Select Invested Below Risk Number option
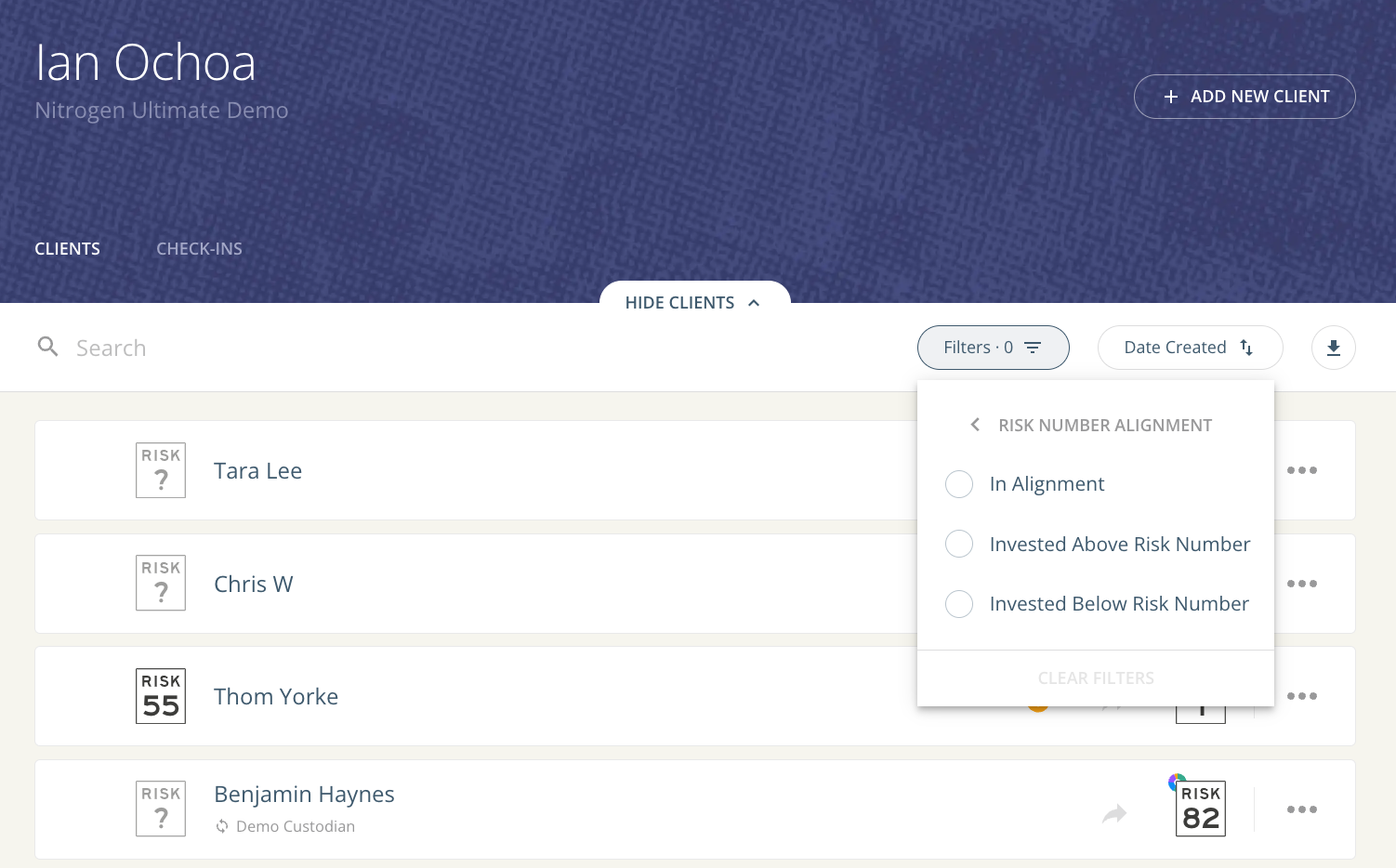 [x=959, y=604]
